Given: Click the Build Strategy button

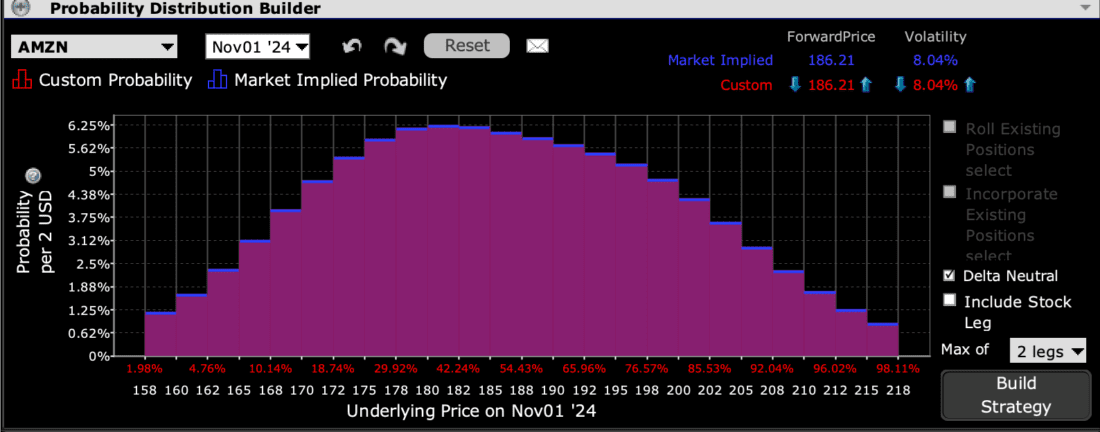Looking at the screenshot, I should click(x=1015, y=396).
